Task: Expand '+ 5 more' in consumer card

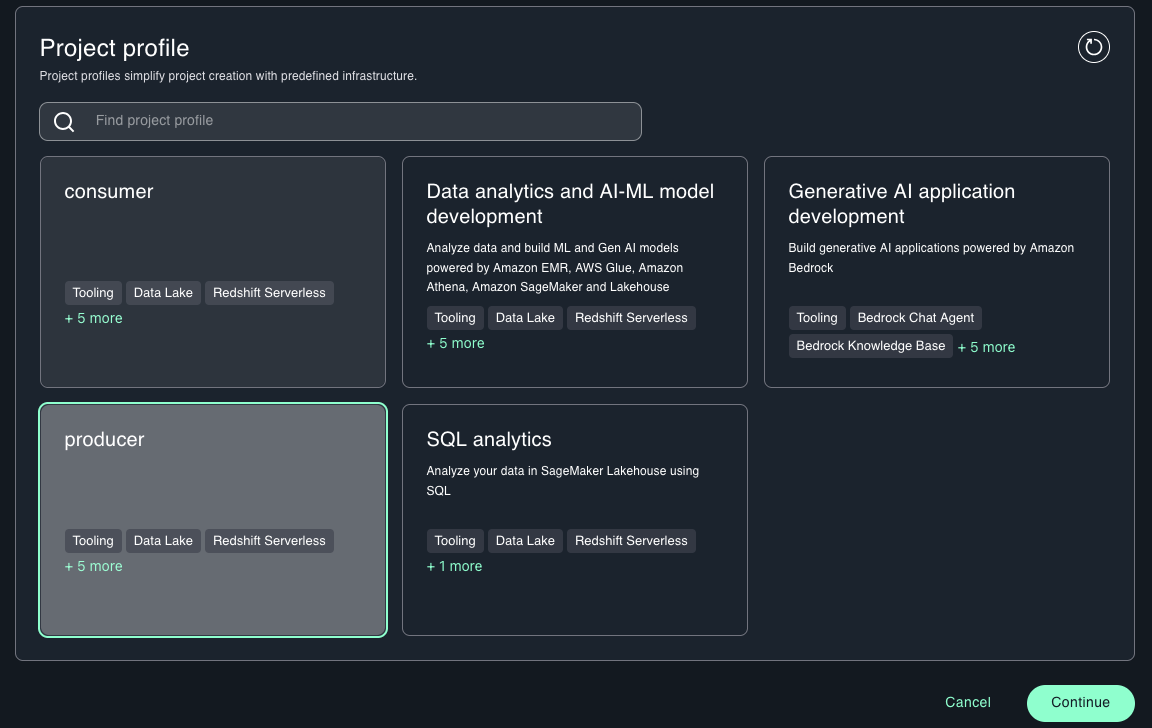Action: [93, 318]
